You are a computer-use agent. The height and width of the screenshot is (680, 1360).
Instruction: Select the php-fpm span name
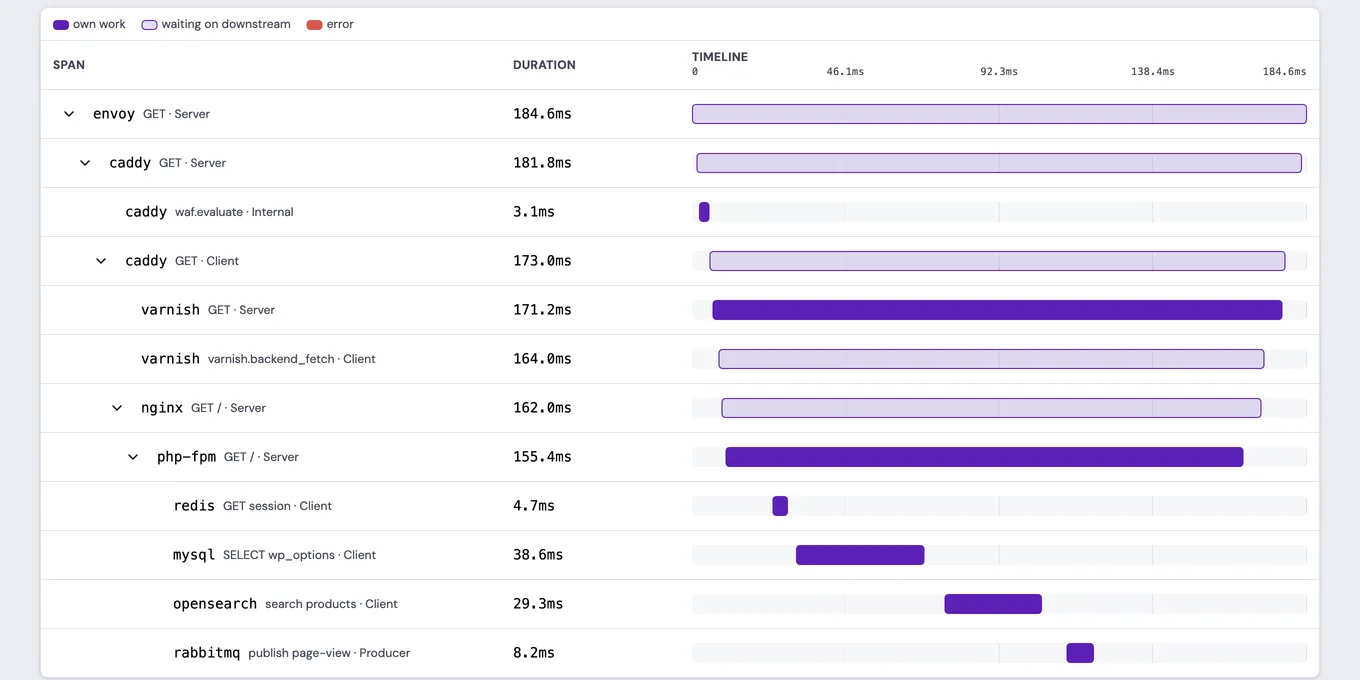pos(186,457)
